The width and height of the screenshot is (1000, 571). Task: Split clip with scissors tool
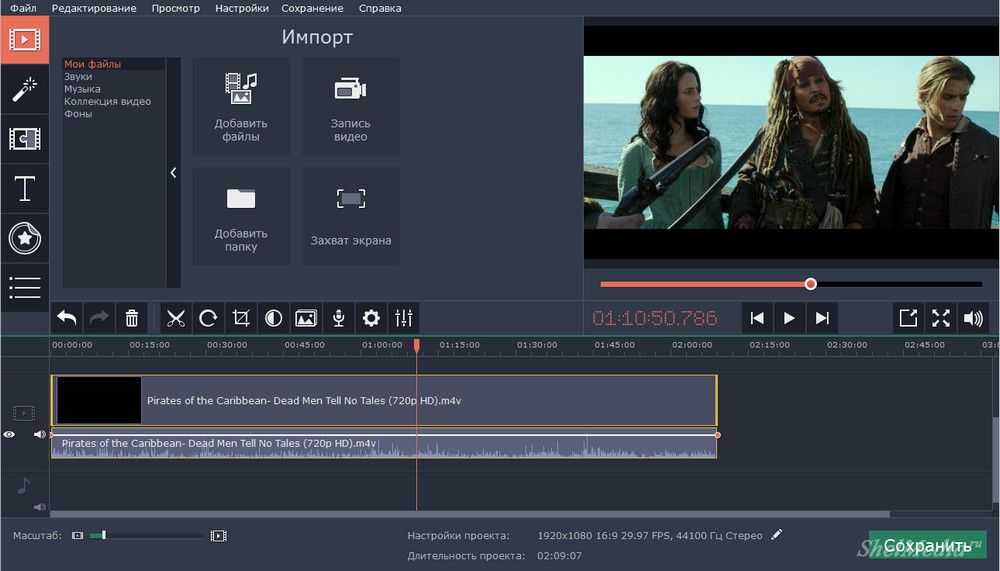pyautogui.click(x=175, y=318)
